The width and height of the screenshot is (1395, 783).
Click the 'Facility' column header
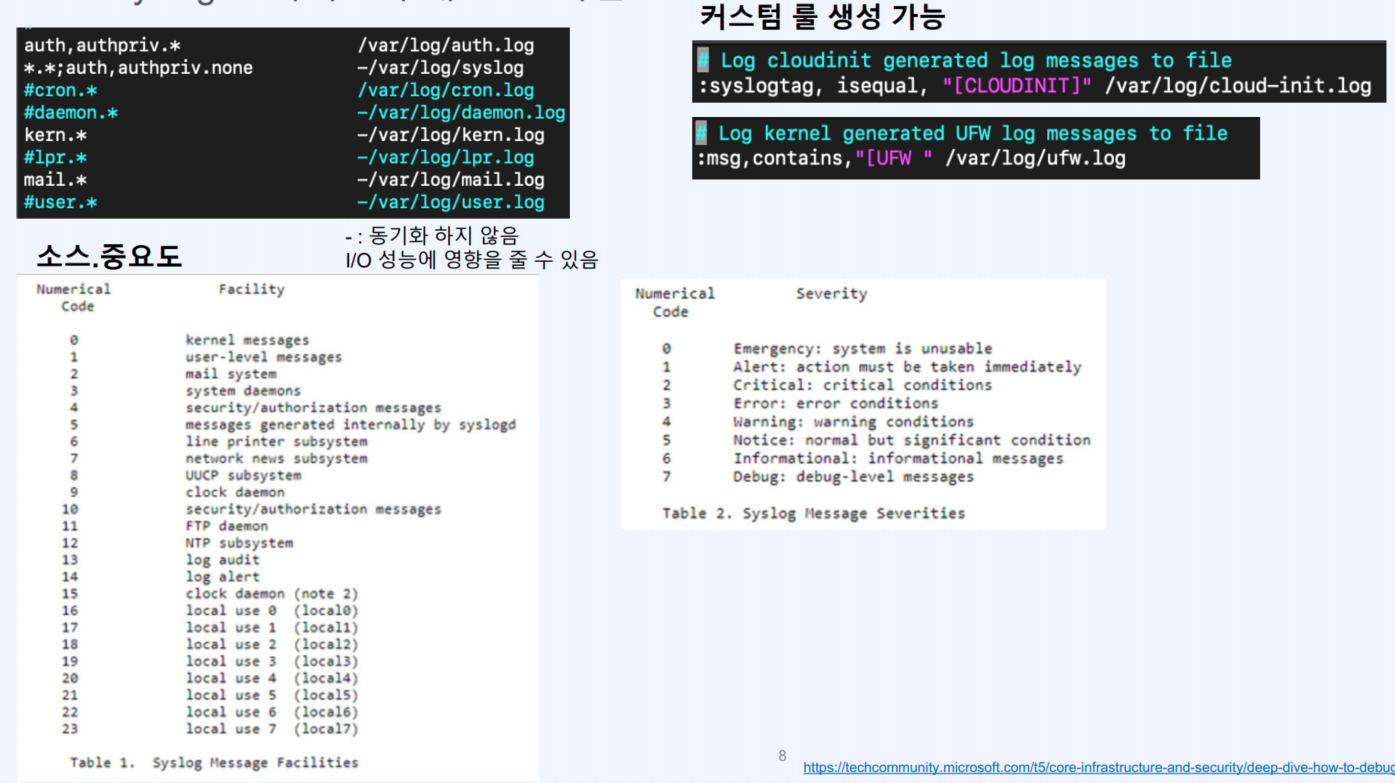(251, 289)
